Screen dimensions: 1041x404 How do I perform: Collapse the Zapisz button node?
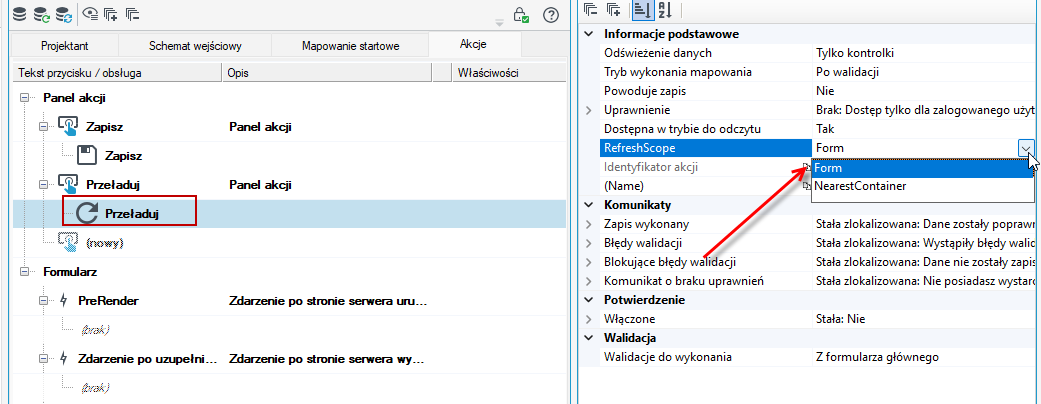[44, 127]
